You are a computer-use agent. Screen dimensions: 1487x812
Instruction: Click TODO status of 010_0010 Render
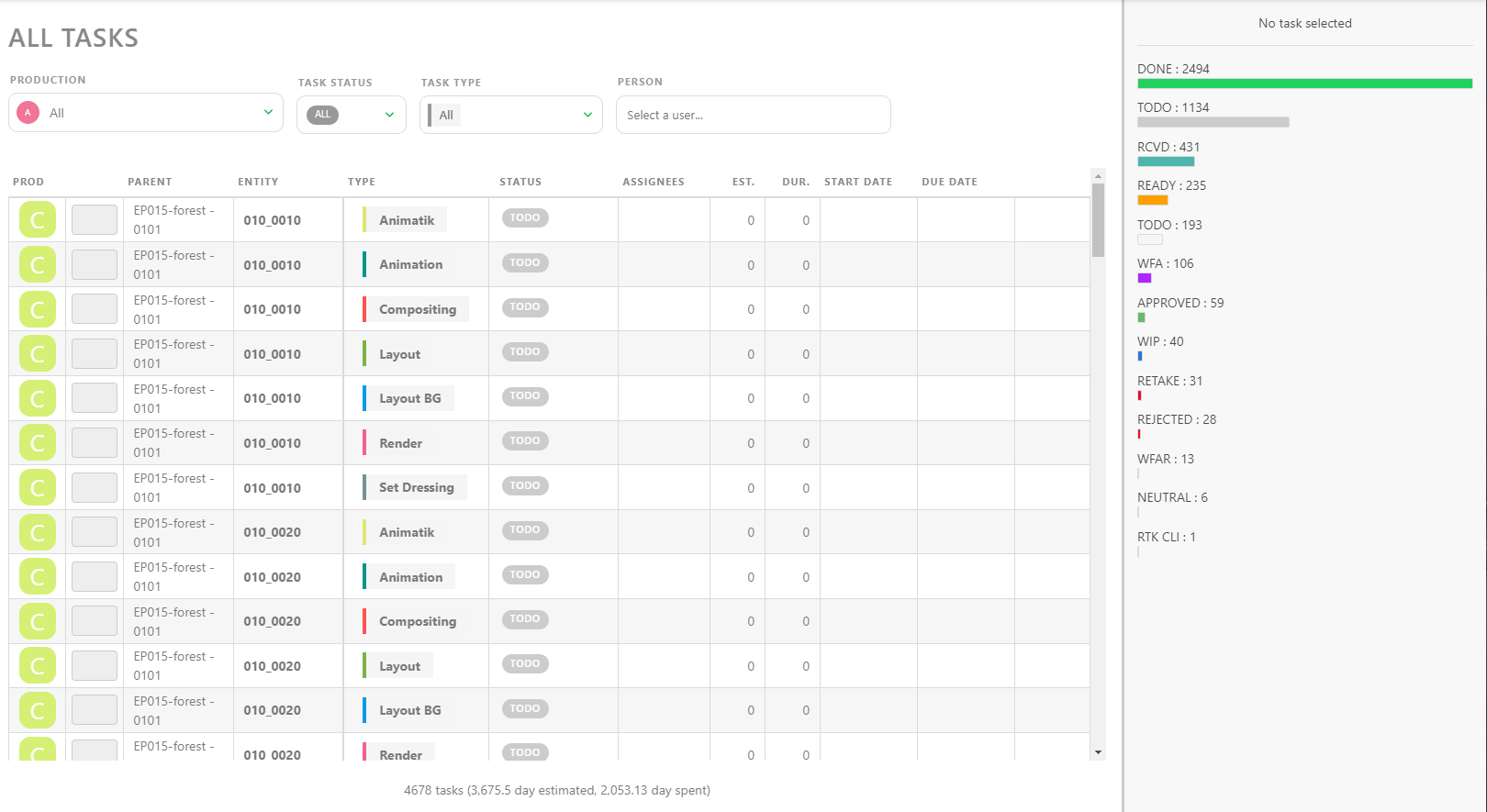[525, 440]
